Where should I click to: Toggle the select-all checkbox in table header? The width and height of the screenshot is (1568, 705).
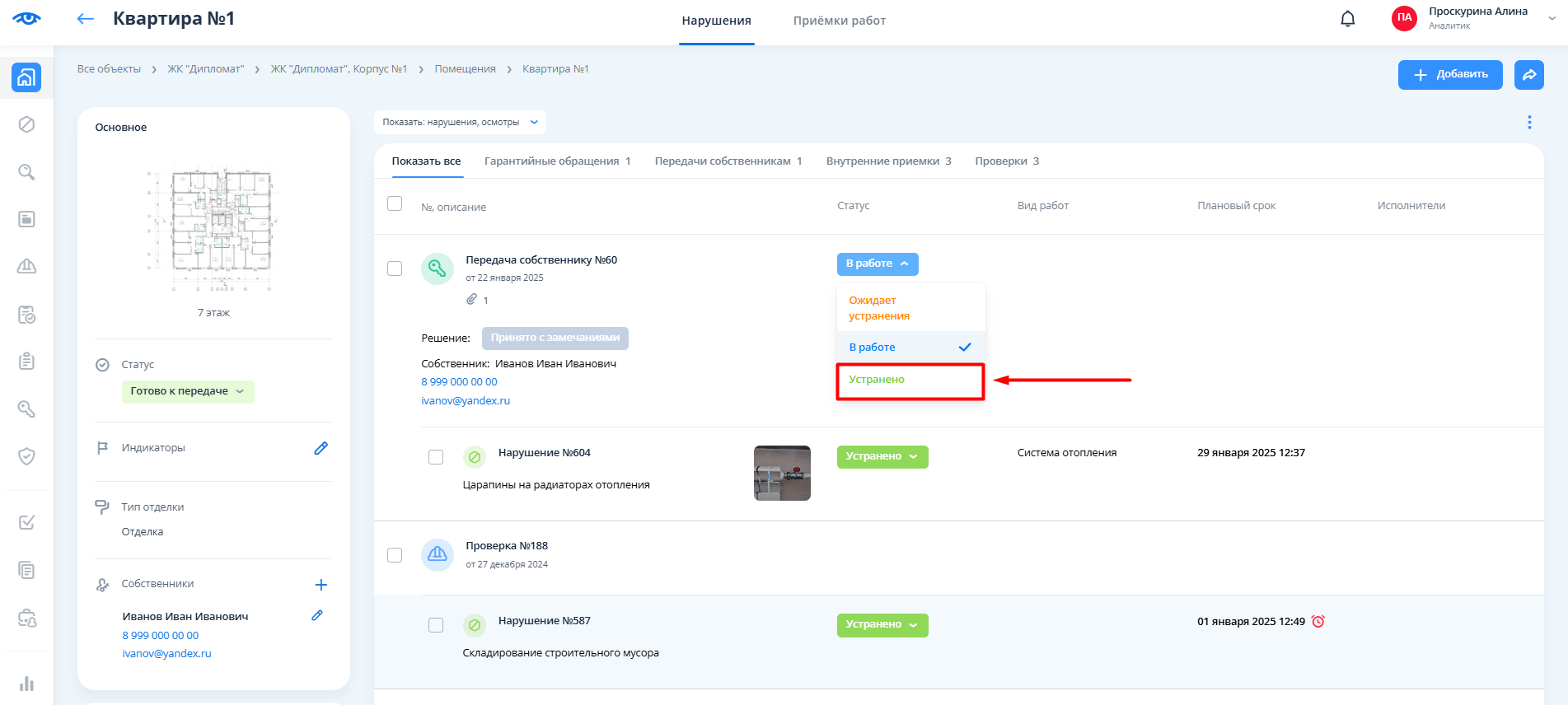(x=395, y=203)
